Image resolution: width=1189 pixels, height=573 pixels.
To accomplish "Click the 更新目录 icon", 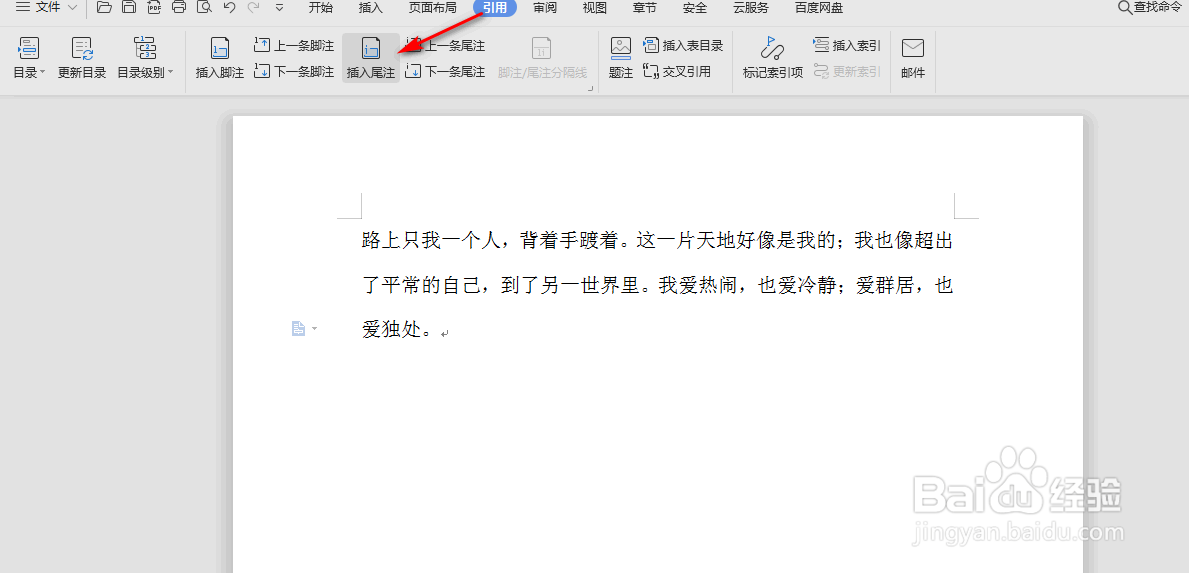I will click(82, 48).
